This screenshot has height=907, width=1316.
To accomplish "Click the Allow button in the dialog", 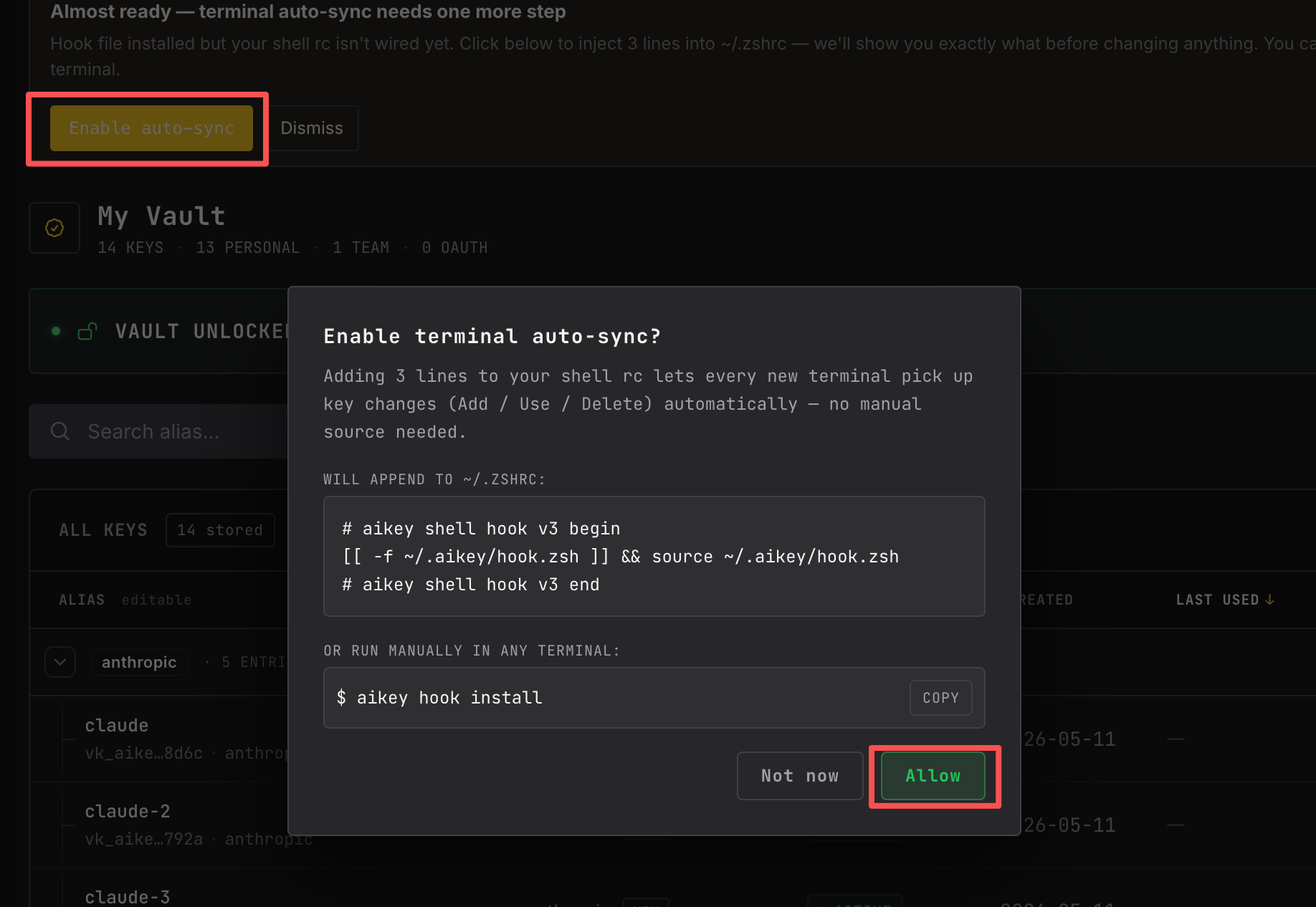I will pos(933,776).
